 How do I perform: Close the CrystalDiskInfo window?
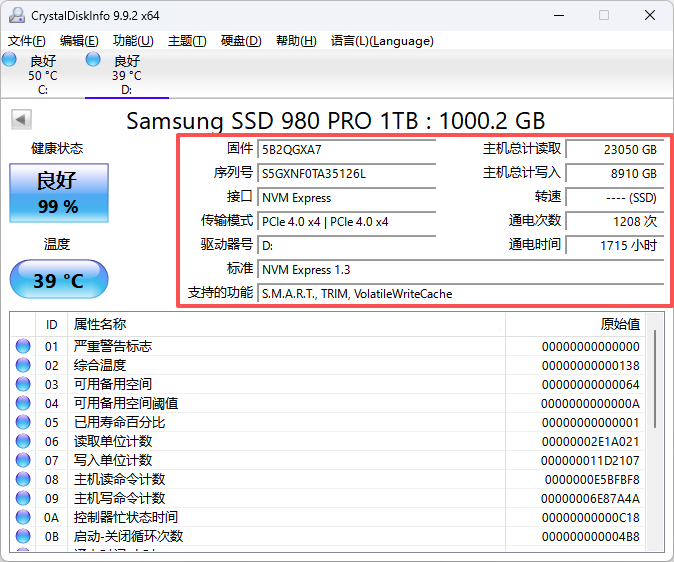click(650, 15)
